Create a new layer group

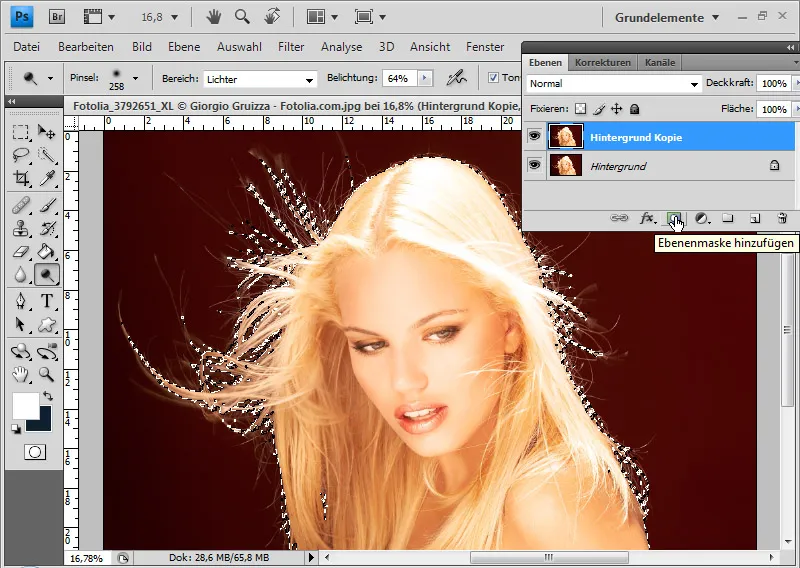[728, 218]
